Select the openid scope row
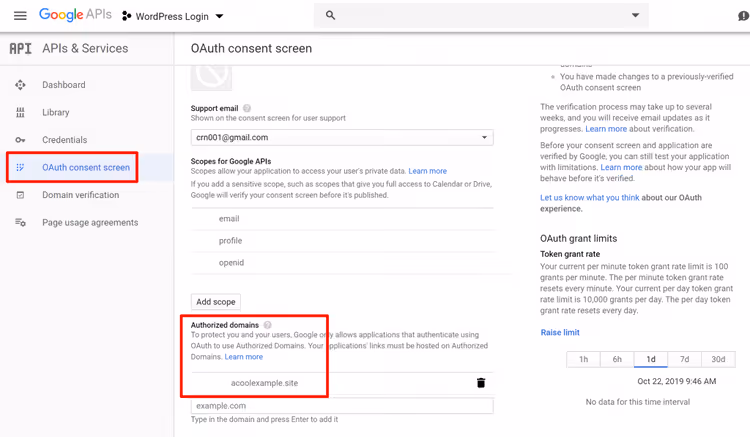Screen dimensions: 750x437 (342, 262)
